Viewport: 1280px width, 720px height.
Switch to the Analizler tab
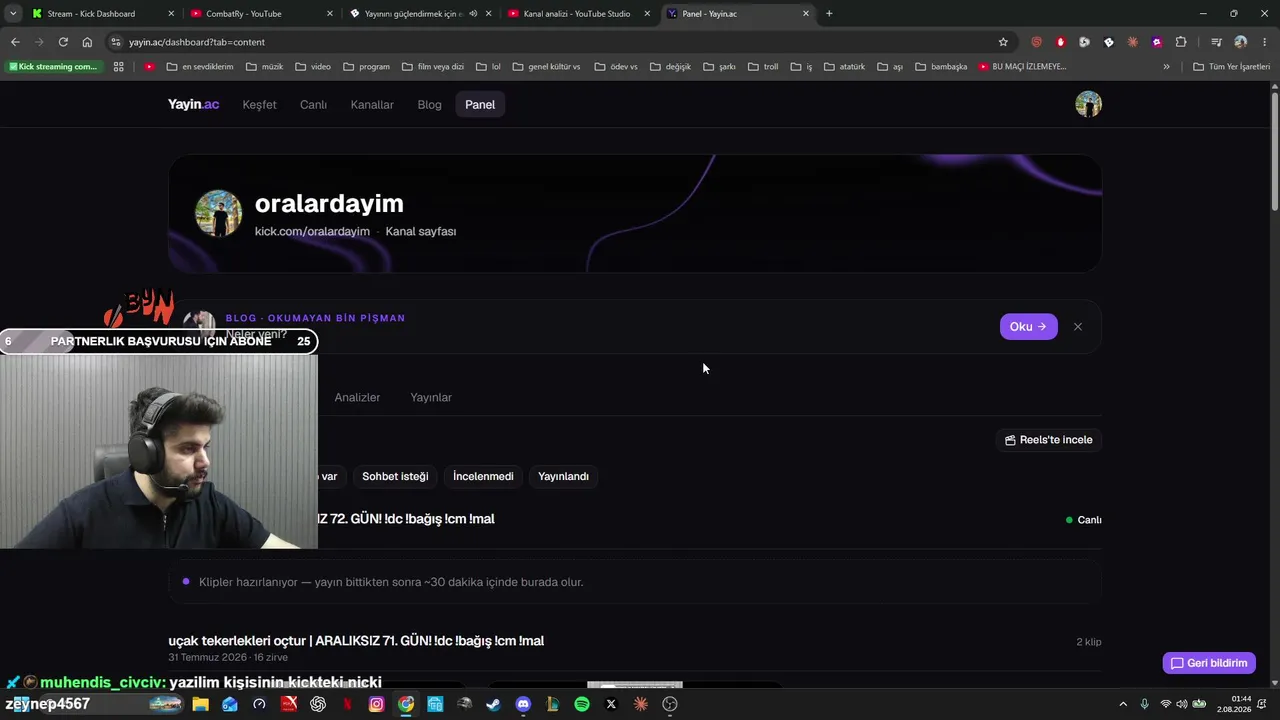click(357, 397)
